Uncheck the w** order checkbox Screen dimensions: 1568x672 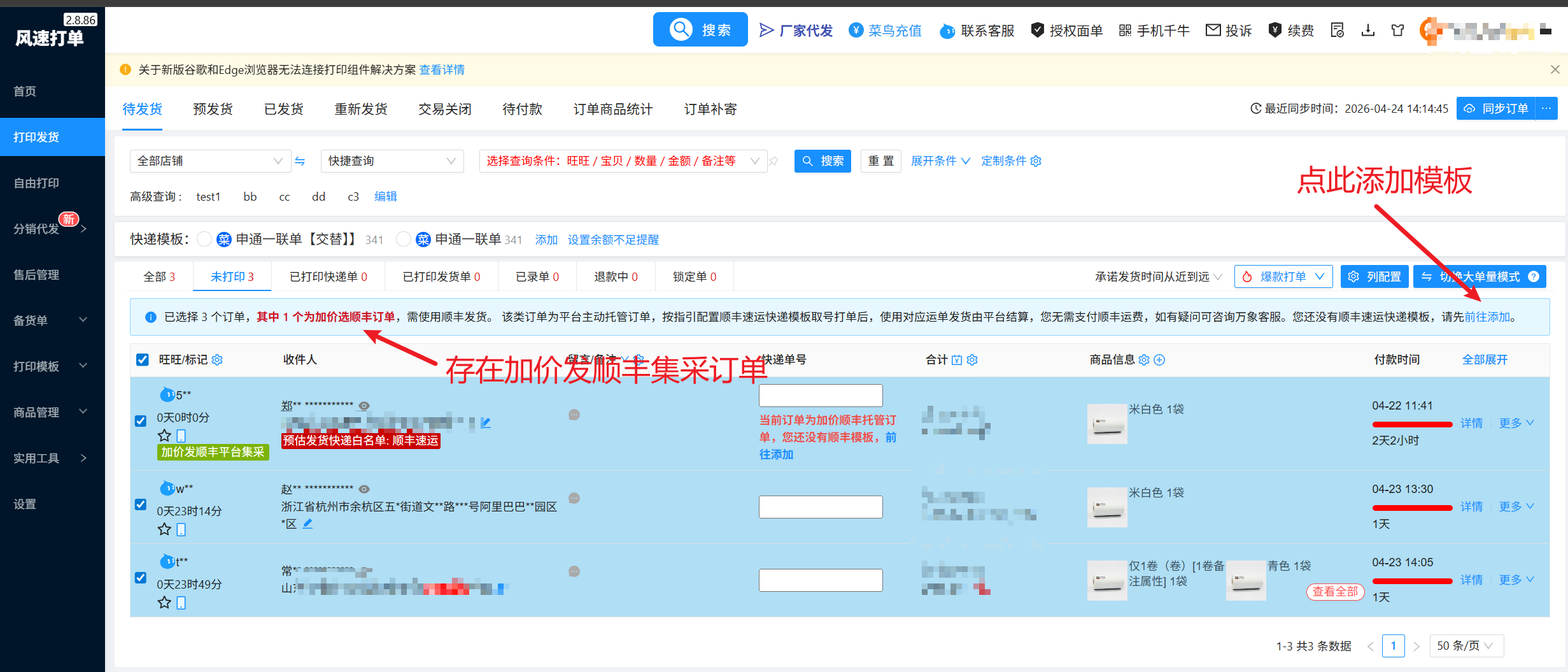(x=141, y=504)
